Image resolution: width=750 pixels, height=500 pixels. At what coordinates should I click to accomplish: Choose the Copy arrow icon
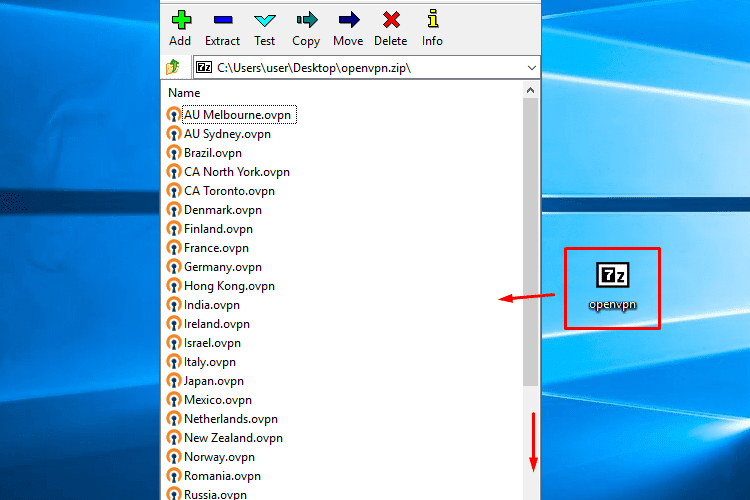(x=306, y=20)
